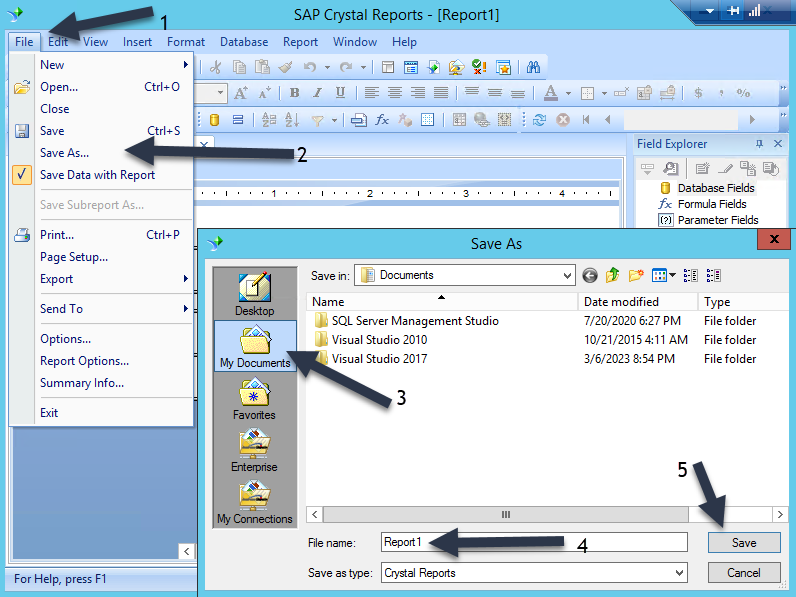Open the Enterprise location in sidebar
The height and width of the screenshot is (597, 796).
(x=254, y=450)
